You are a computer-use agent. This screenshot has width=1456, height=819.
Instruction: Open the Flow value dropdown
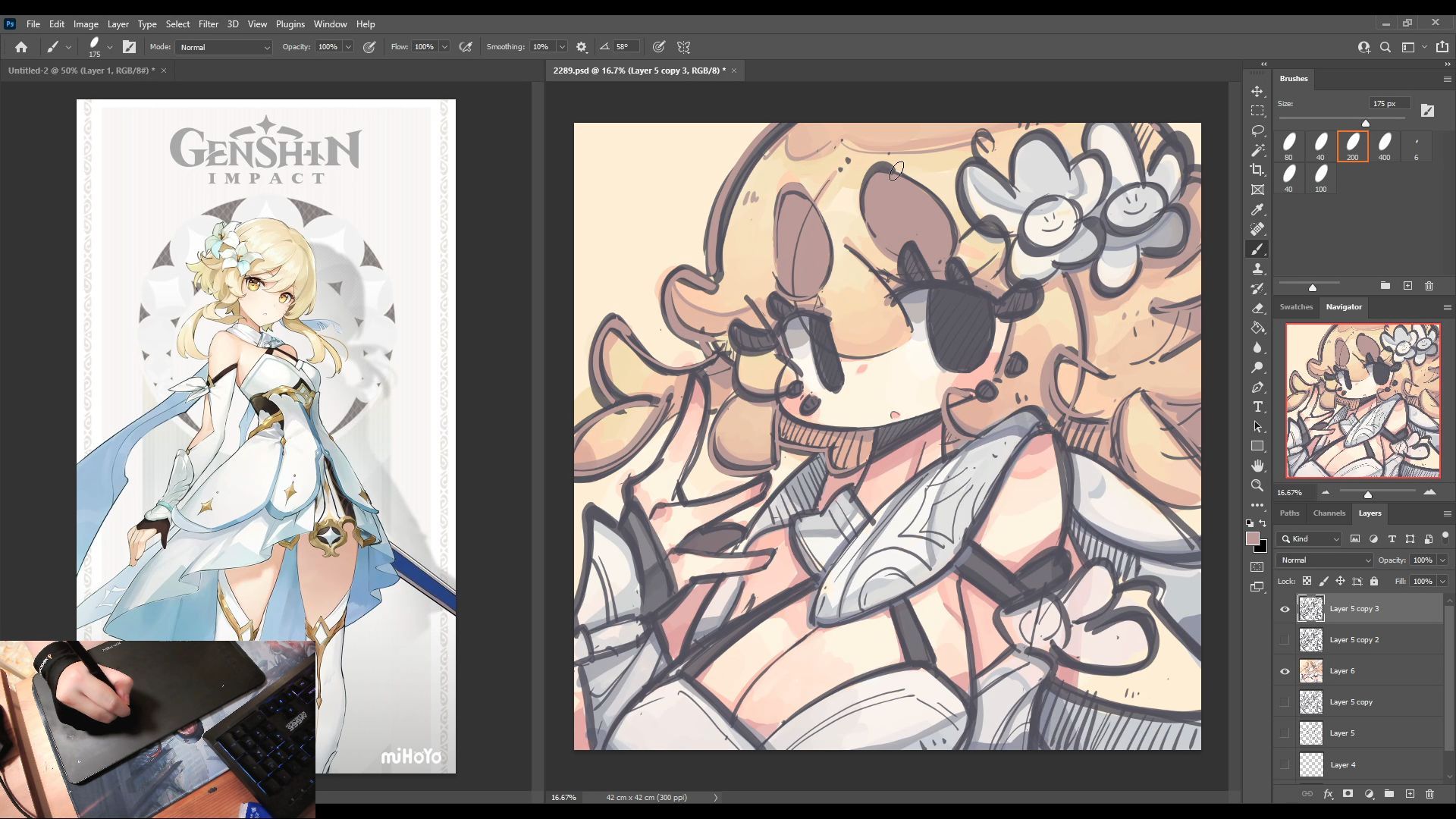click(x=444, y=47)
